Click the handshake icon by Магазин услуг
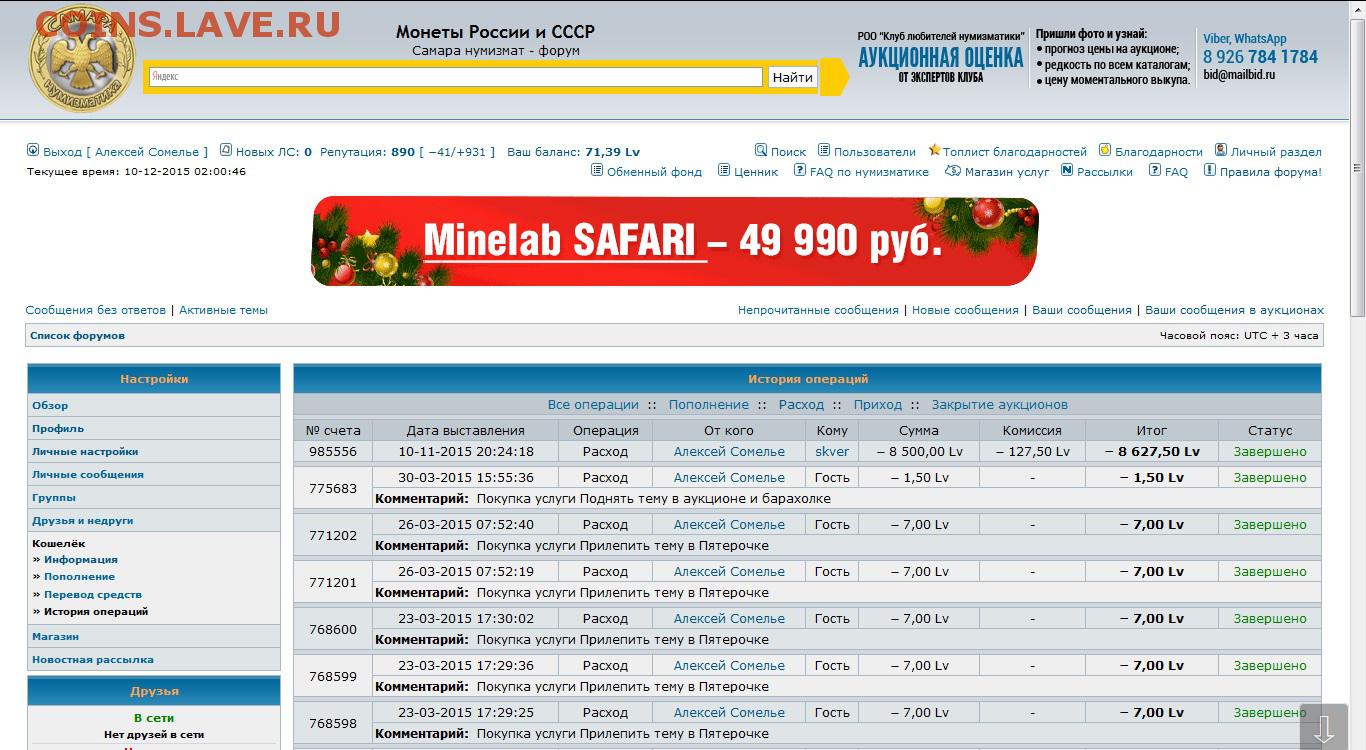 (953, 170)
